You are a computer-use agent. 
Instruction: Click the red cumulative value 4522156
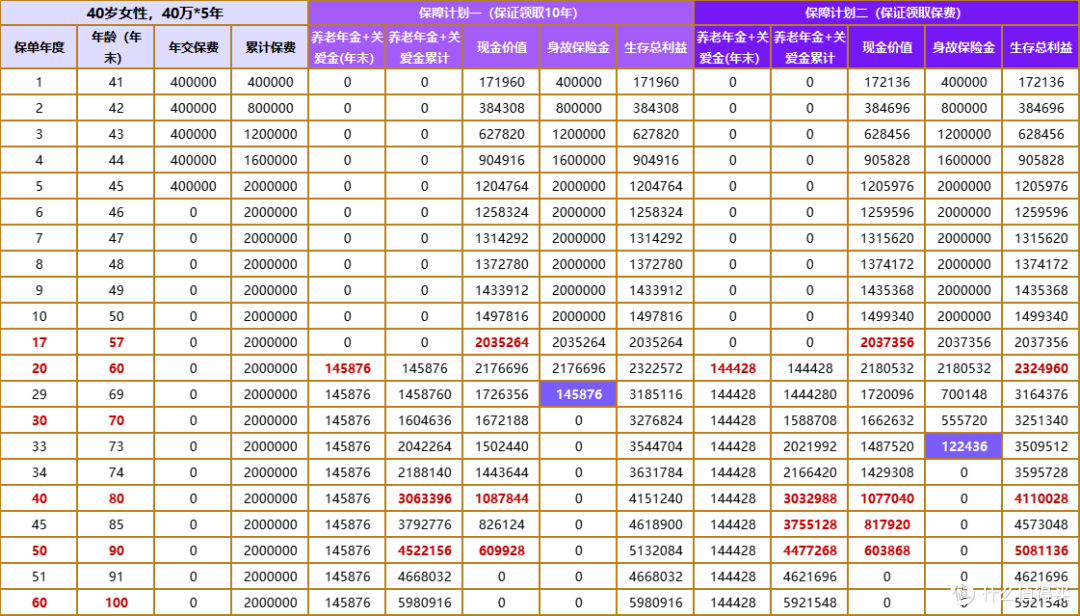424,551
